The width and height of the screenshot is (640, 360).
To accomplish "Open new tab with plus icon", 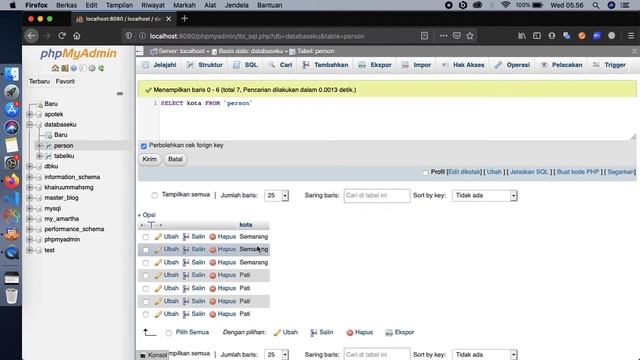I will point(184,19).
